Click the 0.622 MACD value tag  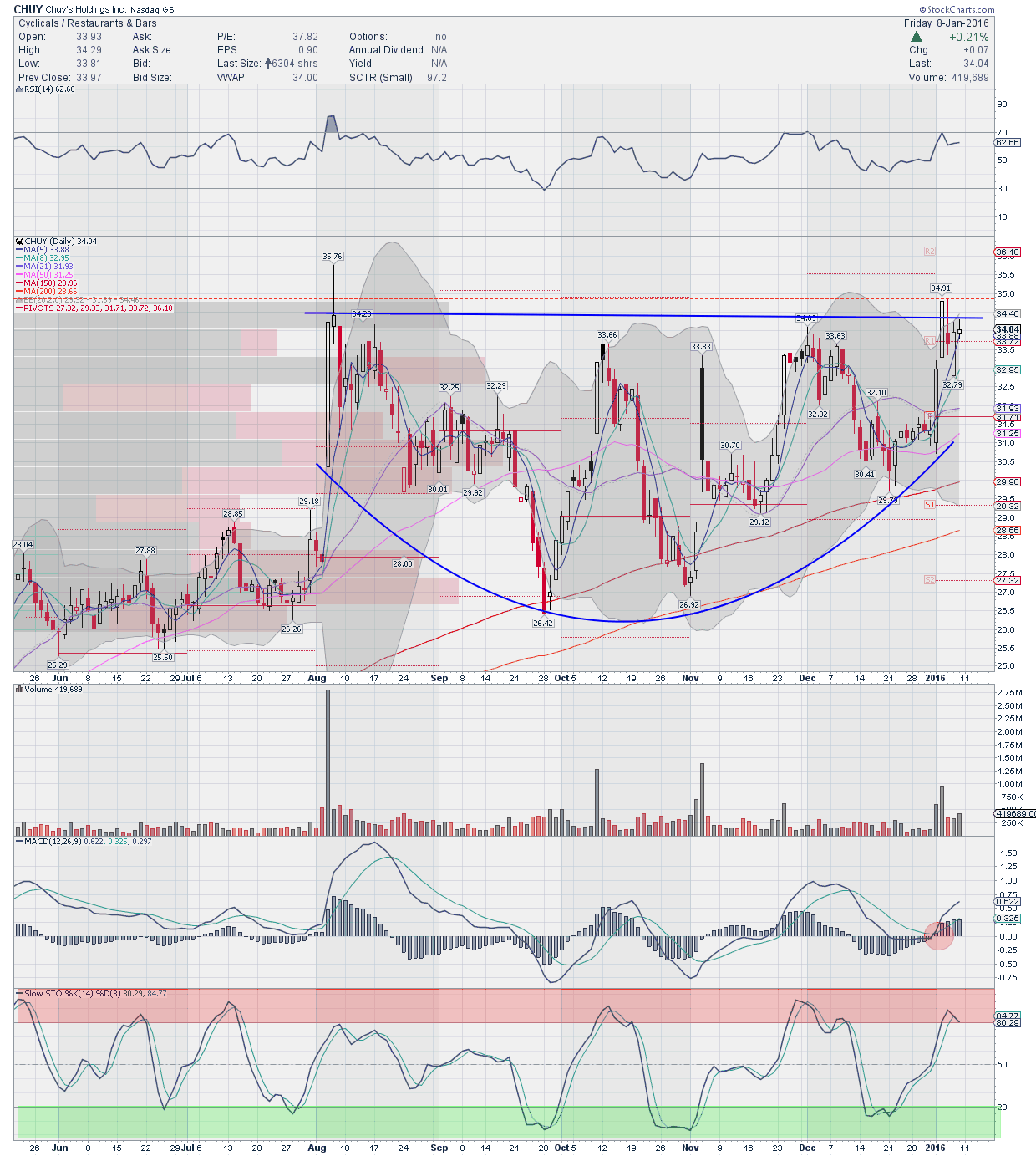tap(1008, 901)
